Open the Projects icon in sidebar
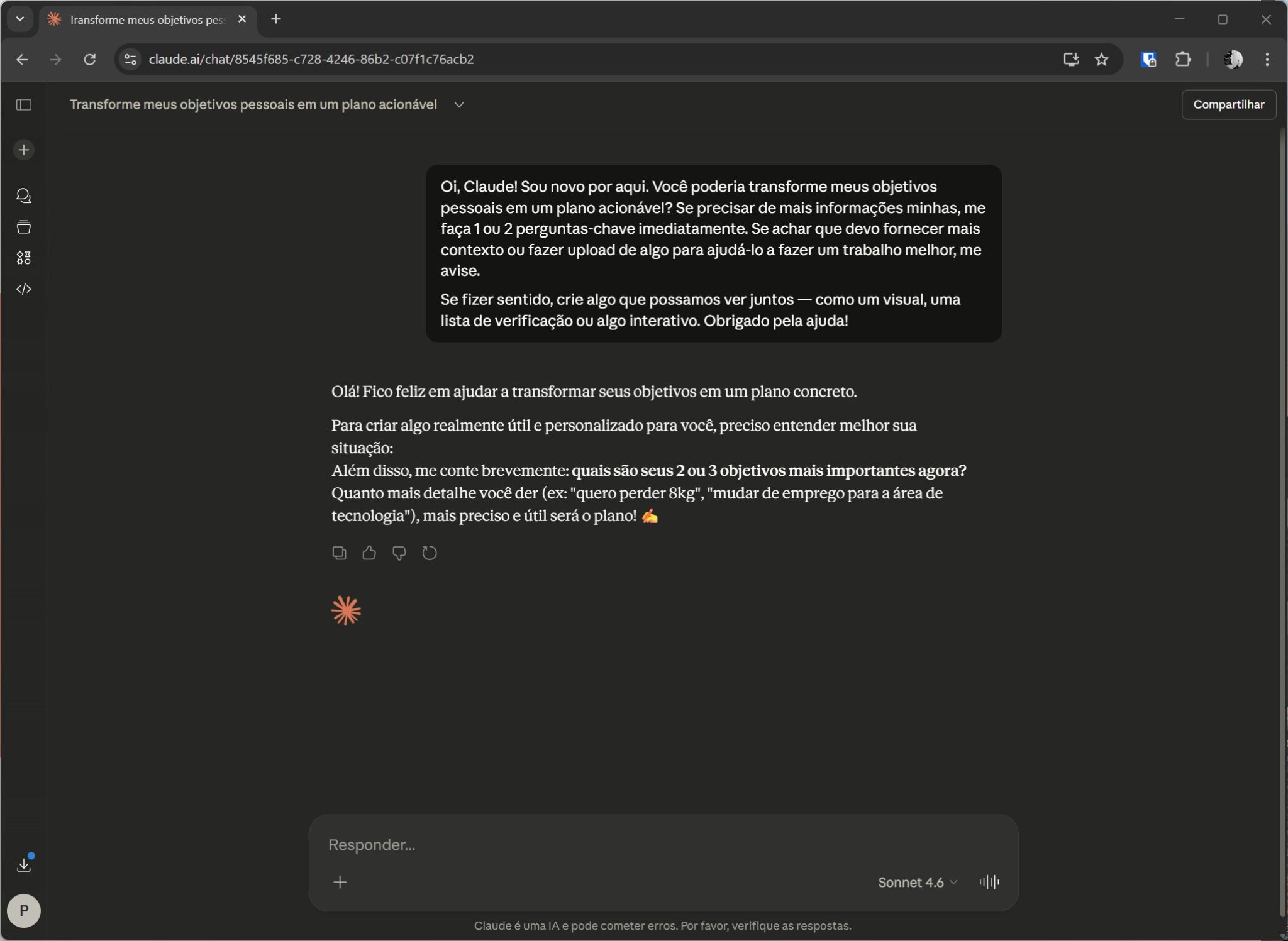 click(x=24, y=227)
